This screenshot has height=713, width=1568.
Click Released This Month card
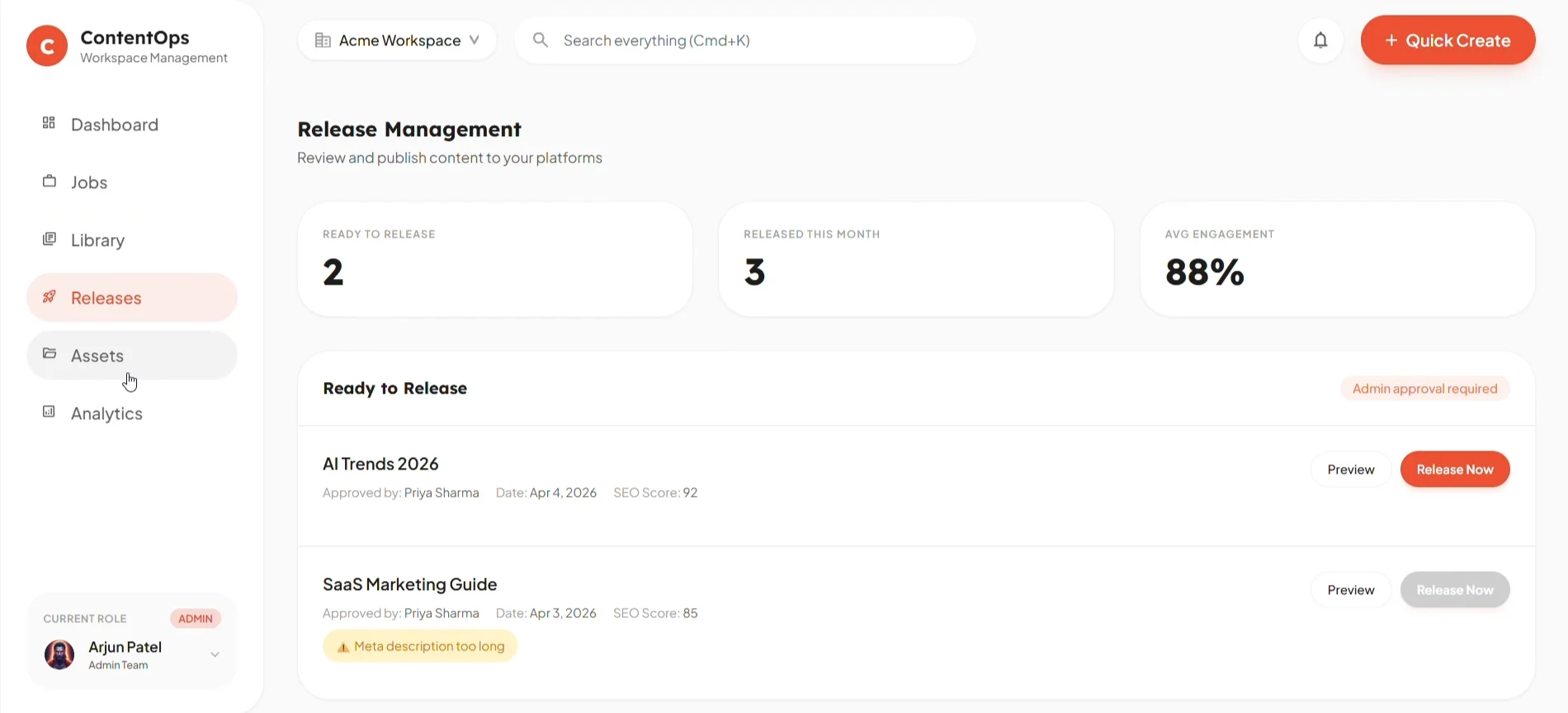click(916, 259)
